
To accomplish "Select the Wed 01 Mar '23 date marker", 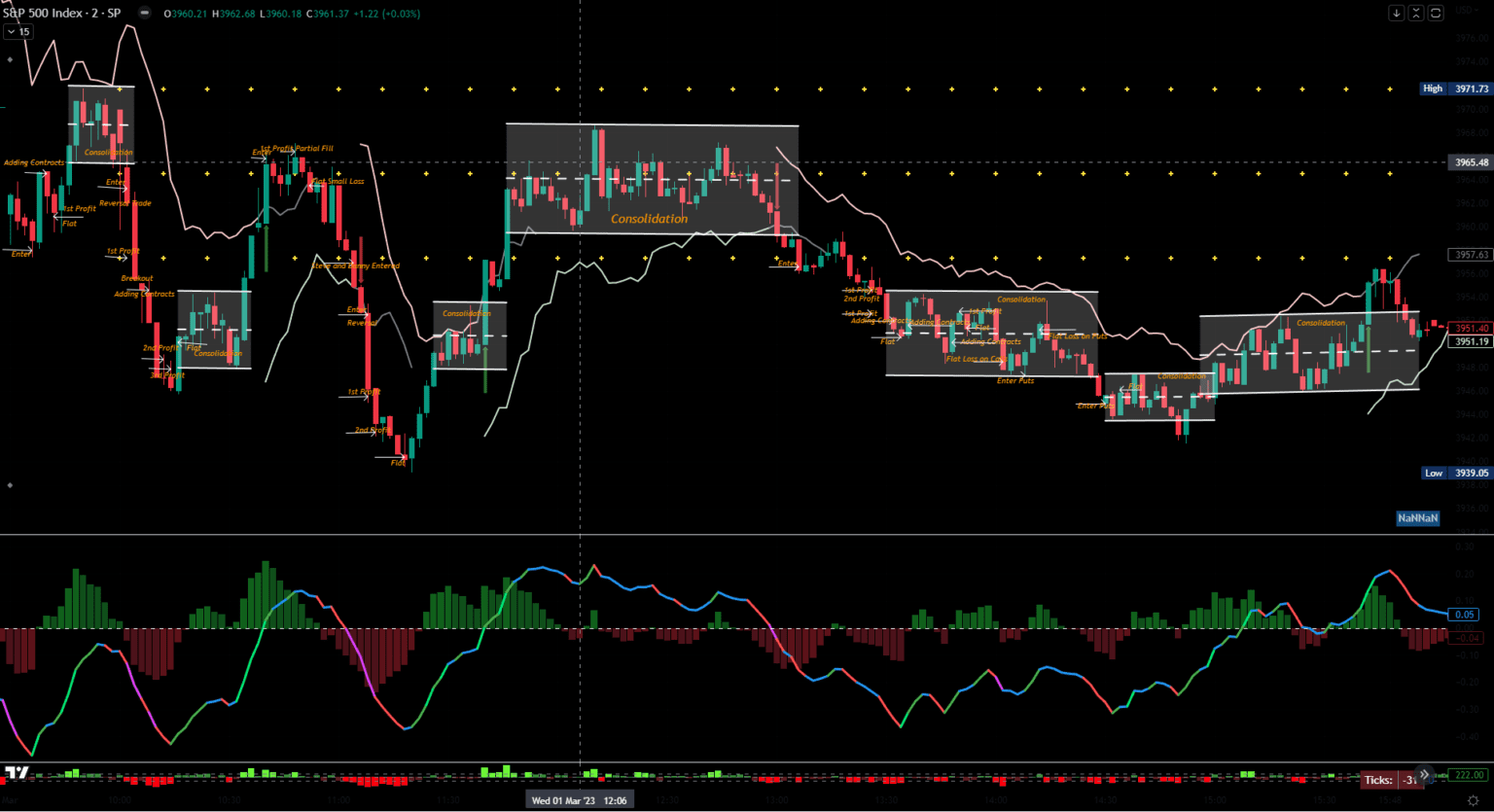I will (580, 798).
